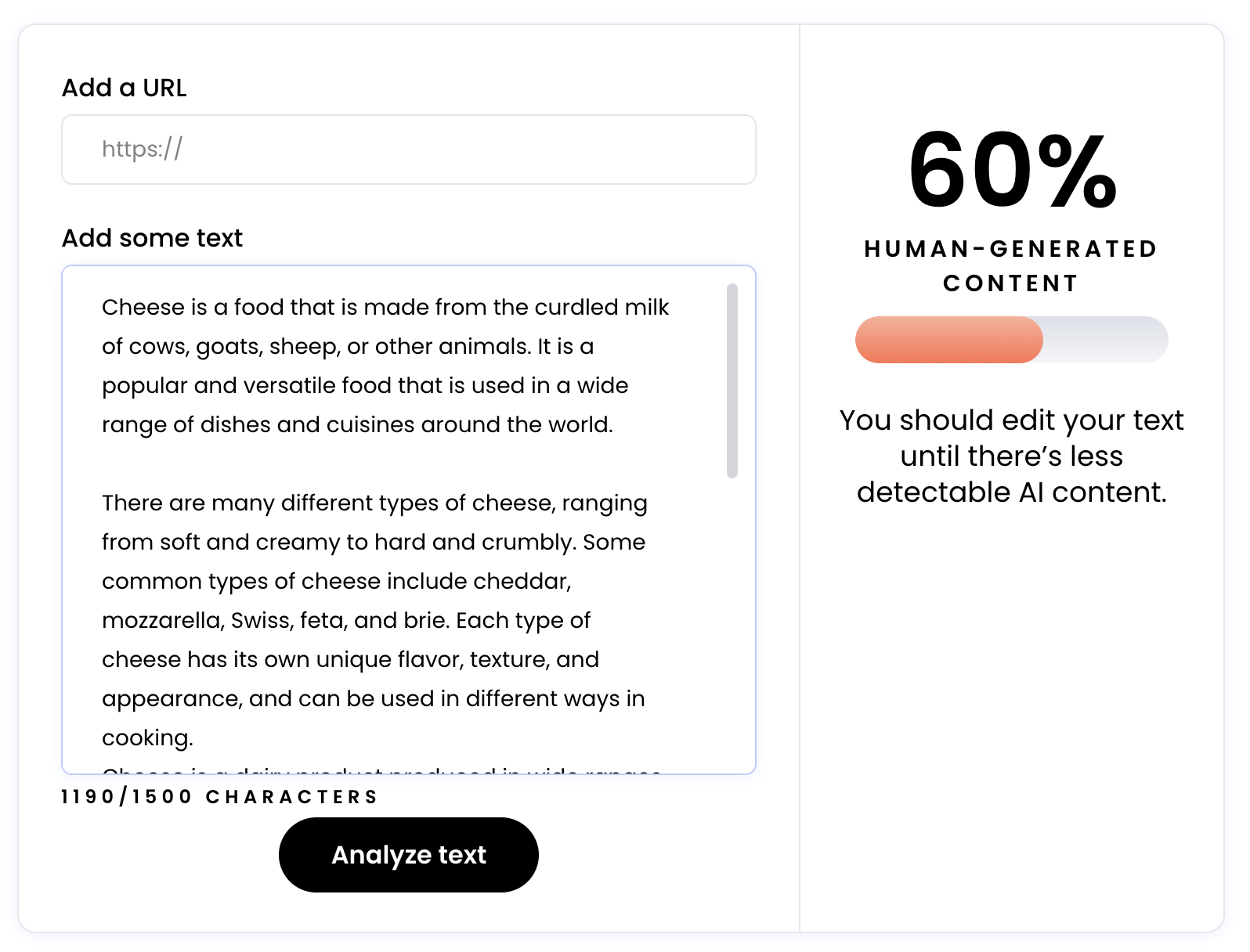Click the https:// URL input field

coord(407,150)
